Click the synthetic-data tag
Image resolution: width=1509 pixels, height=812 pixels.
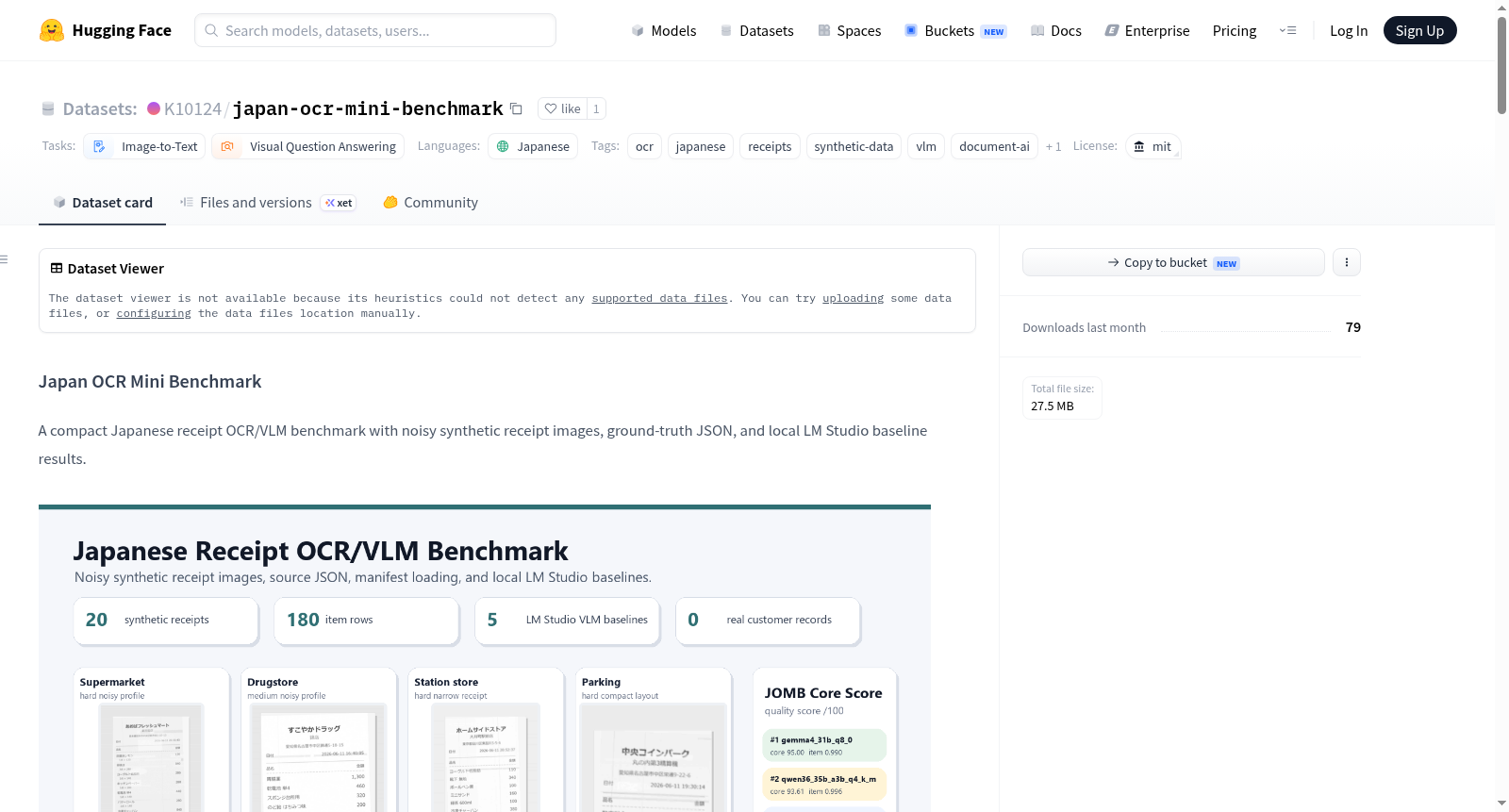[x=854, y=146]
